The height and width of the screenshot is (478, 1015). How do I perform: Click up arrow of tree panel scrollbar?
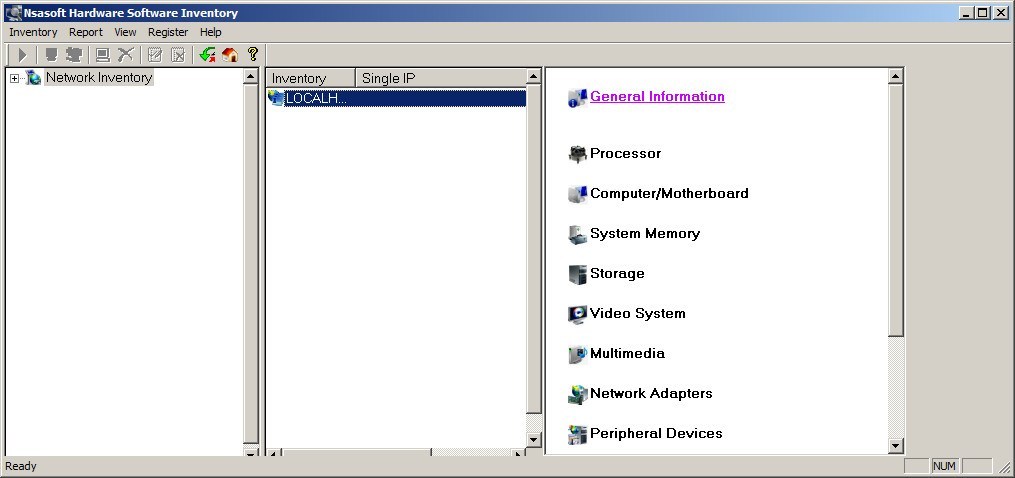(x=251, y=76)
